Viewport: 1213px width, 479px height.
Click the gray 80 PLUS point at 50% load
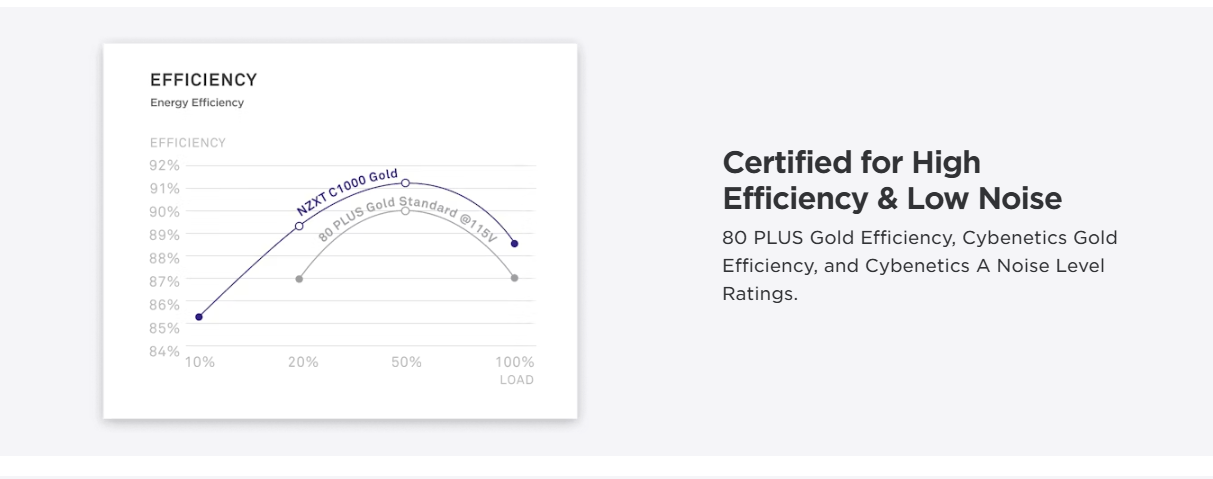tap(405, 210)
